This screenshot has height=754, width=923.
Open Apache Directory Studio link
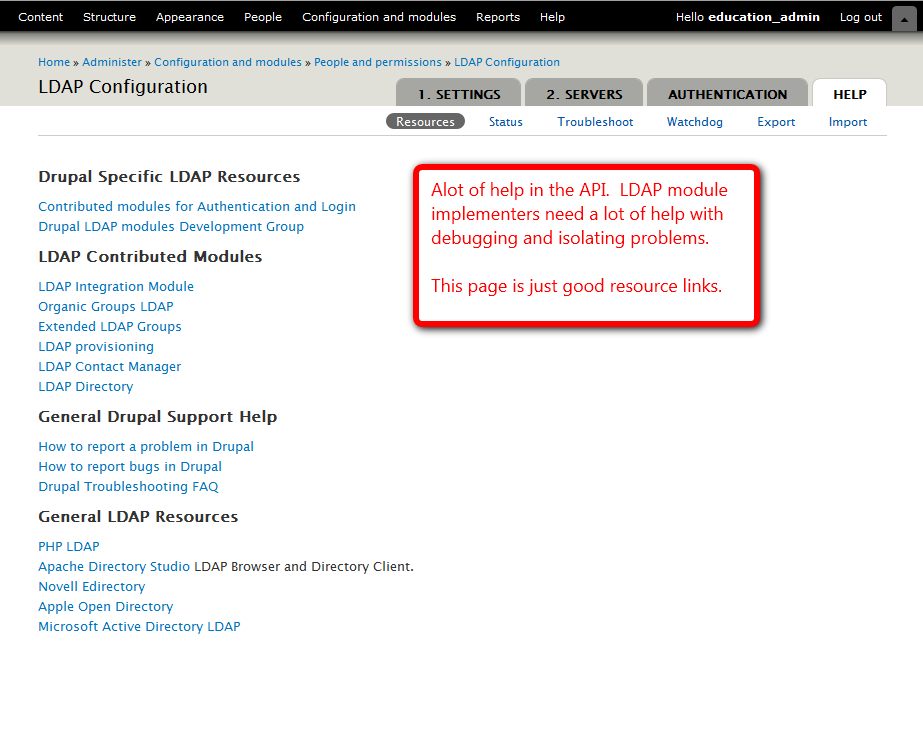pyautogui.click(x=114, y=567)
